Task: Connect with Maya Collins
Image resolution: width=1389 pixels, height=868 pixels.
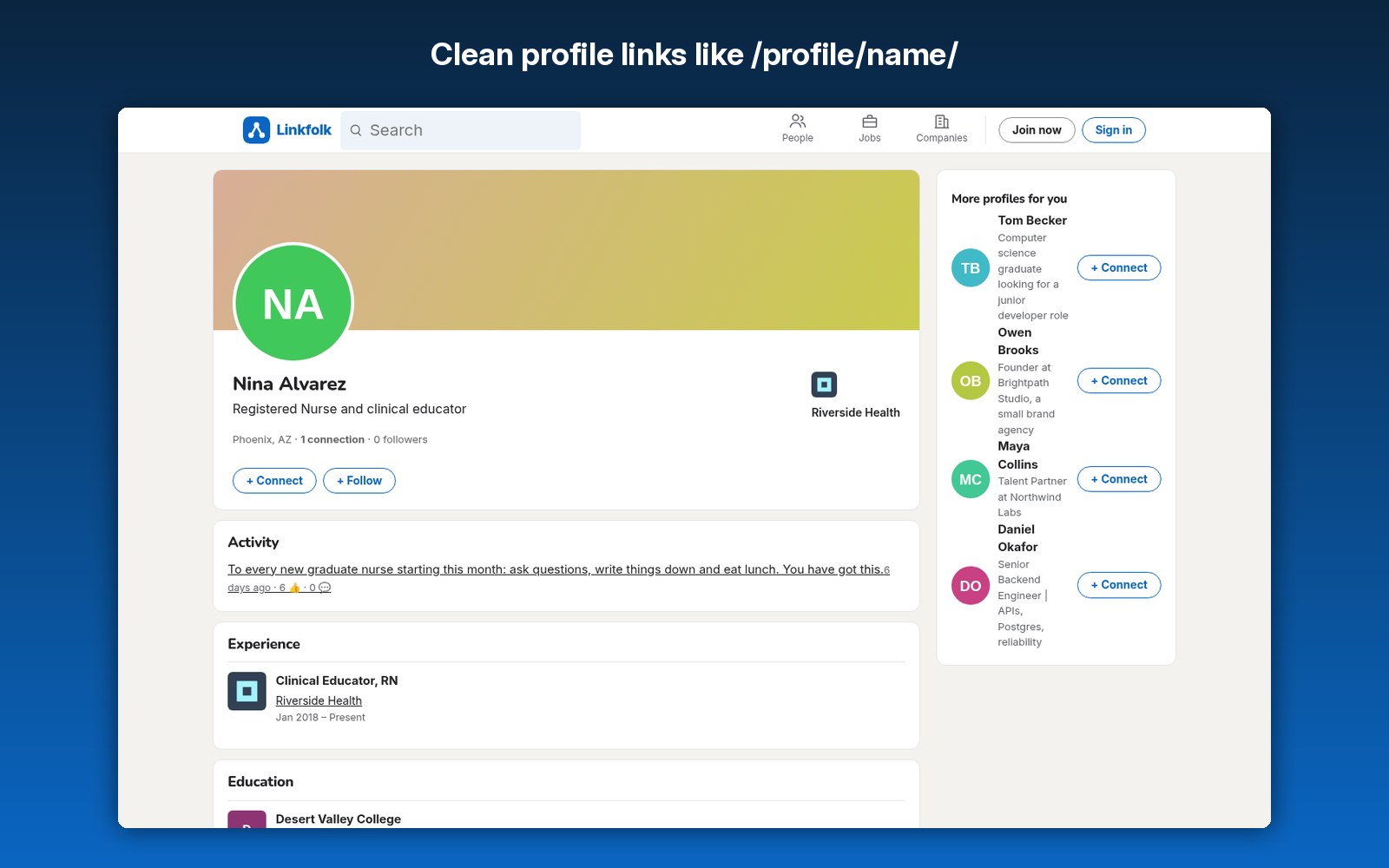Action: tap(1119, 479)
